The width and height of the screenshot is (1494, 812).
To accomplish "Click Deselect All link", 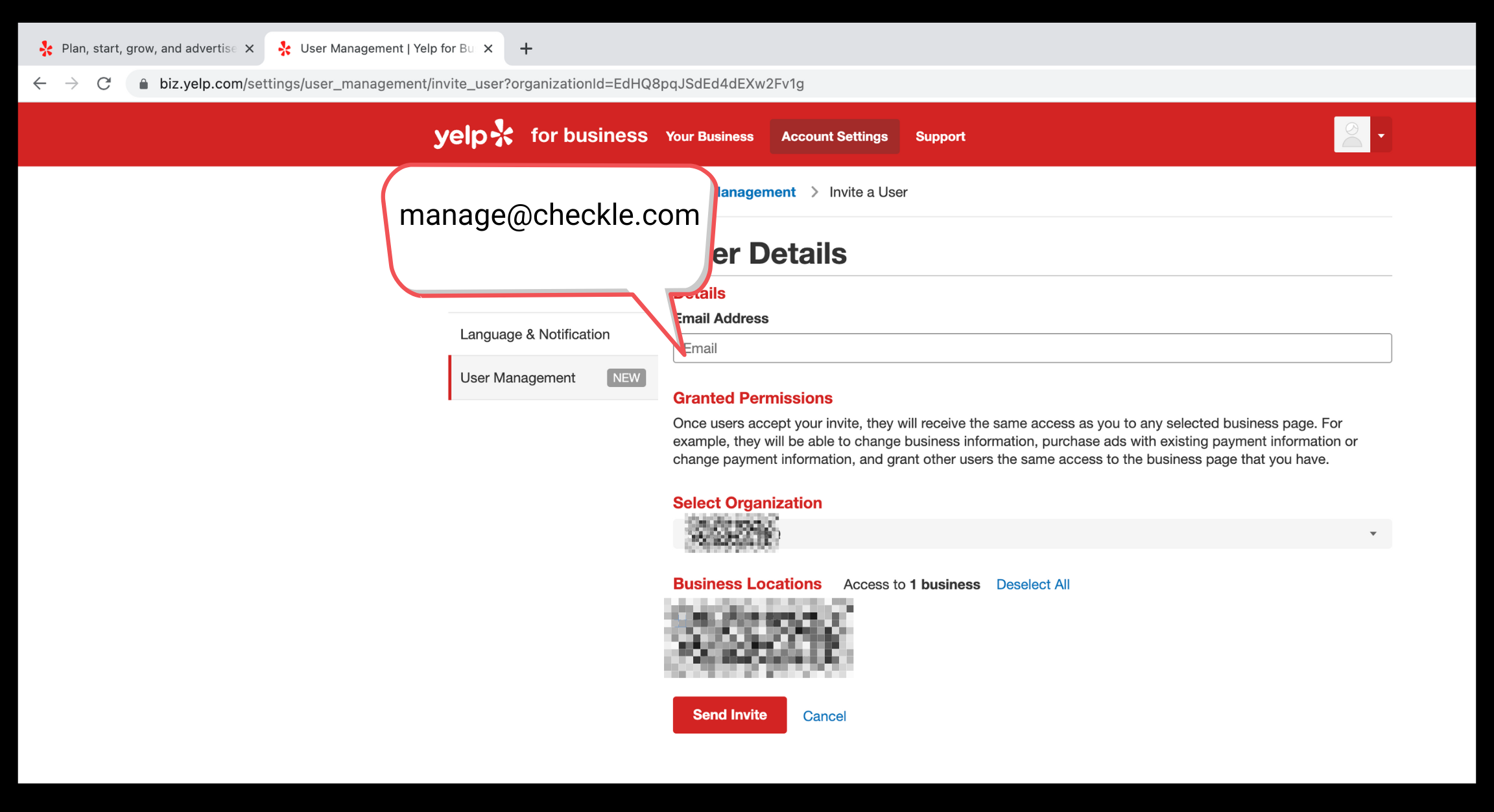I will [1033, 585].
